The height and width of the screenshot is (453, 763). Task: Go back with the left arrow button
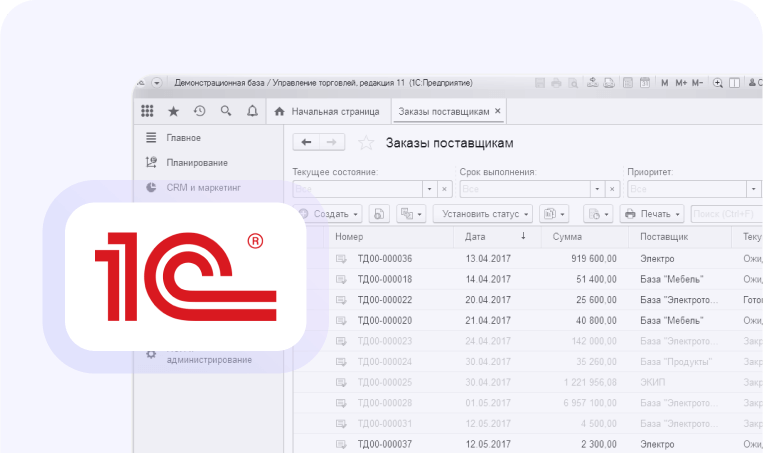click(x=305, y=143)
